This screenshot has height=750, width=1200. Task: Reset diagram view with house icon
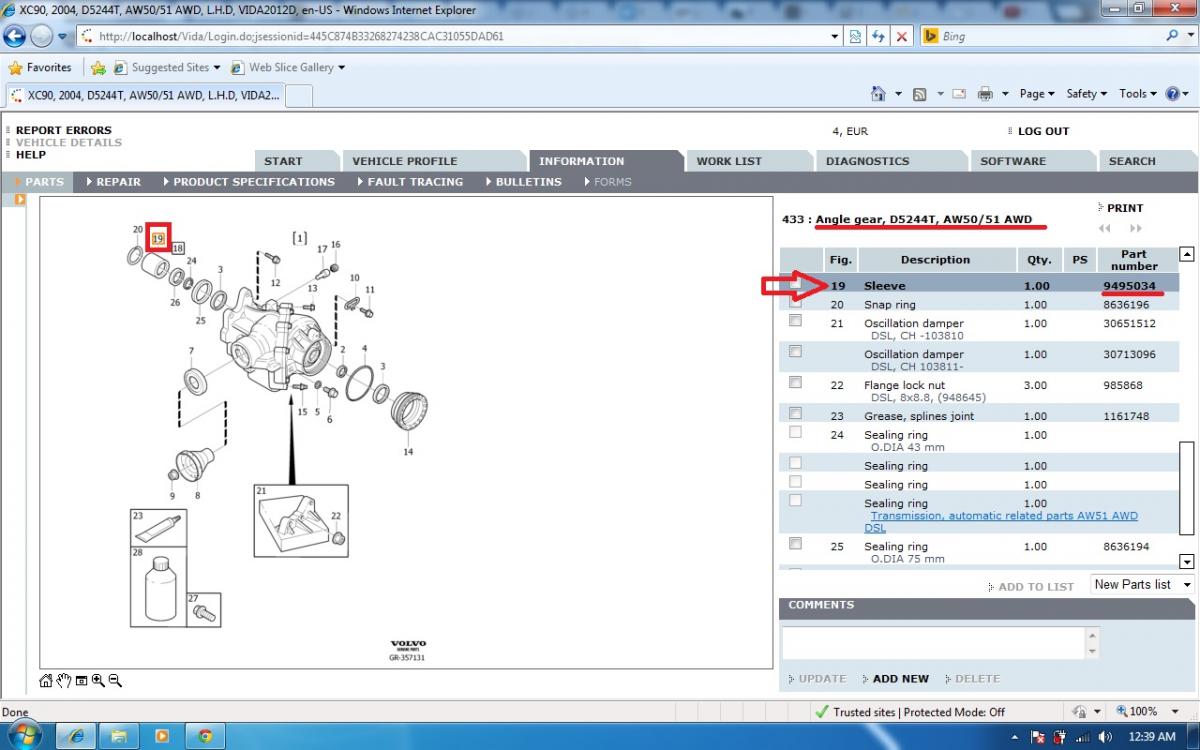[46, 681]
